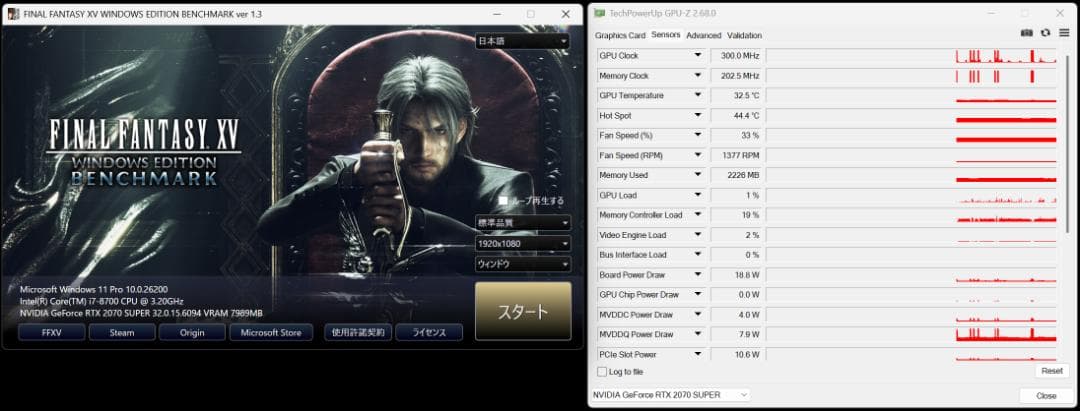Open the ウィンドウ display mode dropdown
The width and height of the screenshot is (1080, 411).
pos(523,264)
